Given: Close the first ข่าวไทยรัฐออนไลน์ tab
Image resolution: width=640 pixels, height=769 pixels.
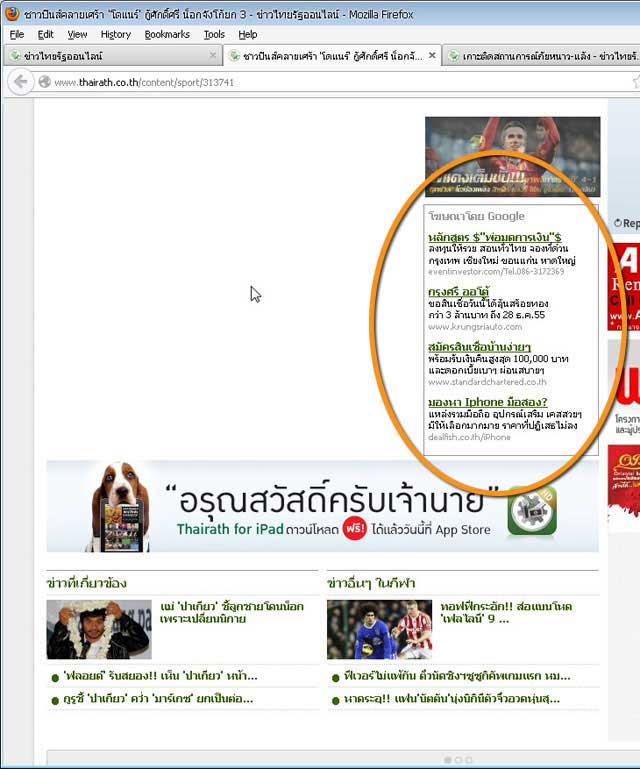Looking at the screenshot, I should [x=213, y=55].
